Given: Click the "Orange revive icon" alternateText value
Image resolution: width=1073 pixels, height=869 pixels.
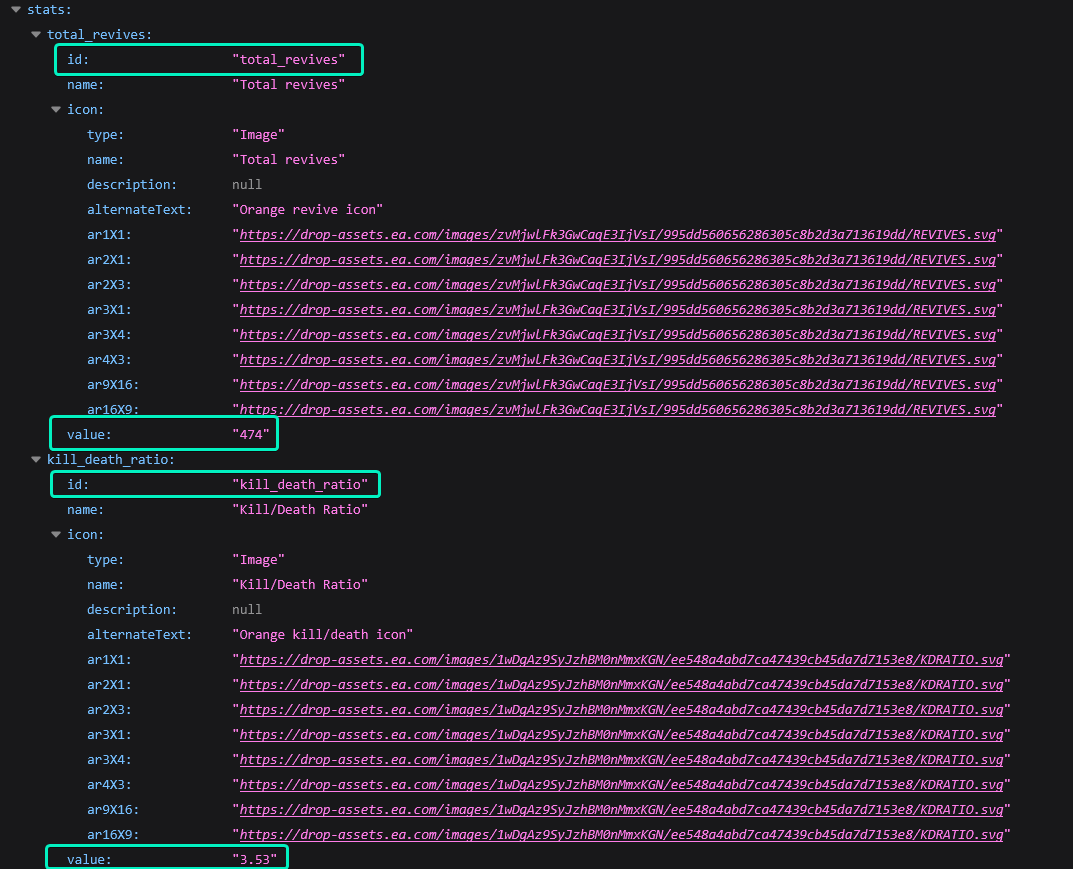Looking at the screenshot, I should [x=307, y=210].
